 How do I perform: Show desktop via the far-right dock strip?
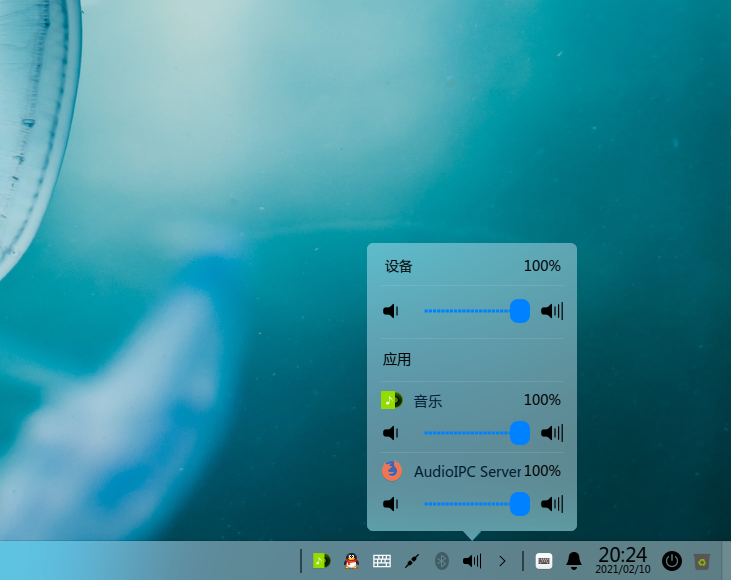pyautogui.click(x=726, y=560)
